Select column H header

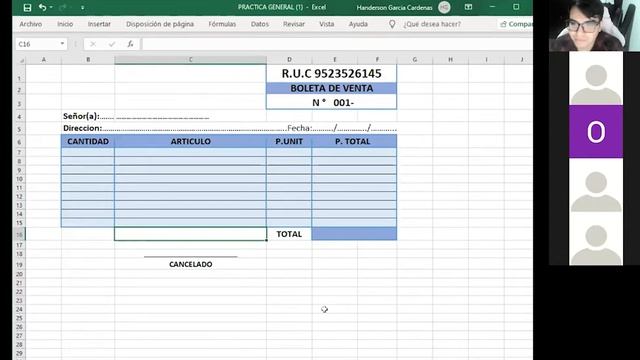(x=451, y=60)
